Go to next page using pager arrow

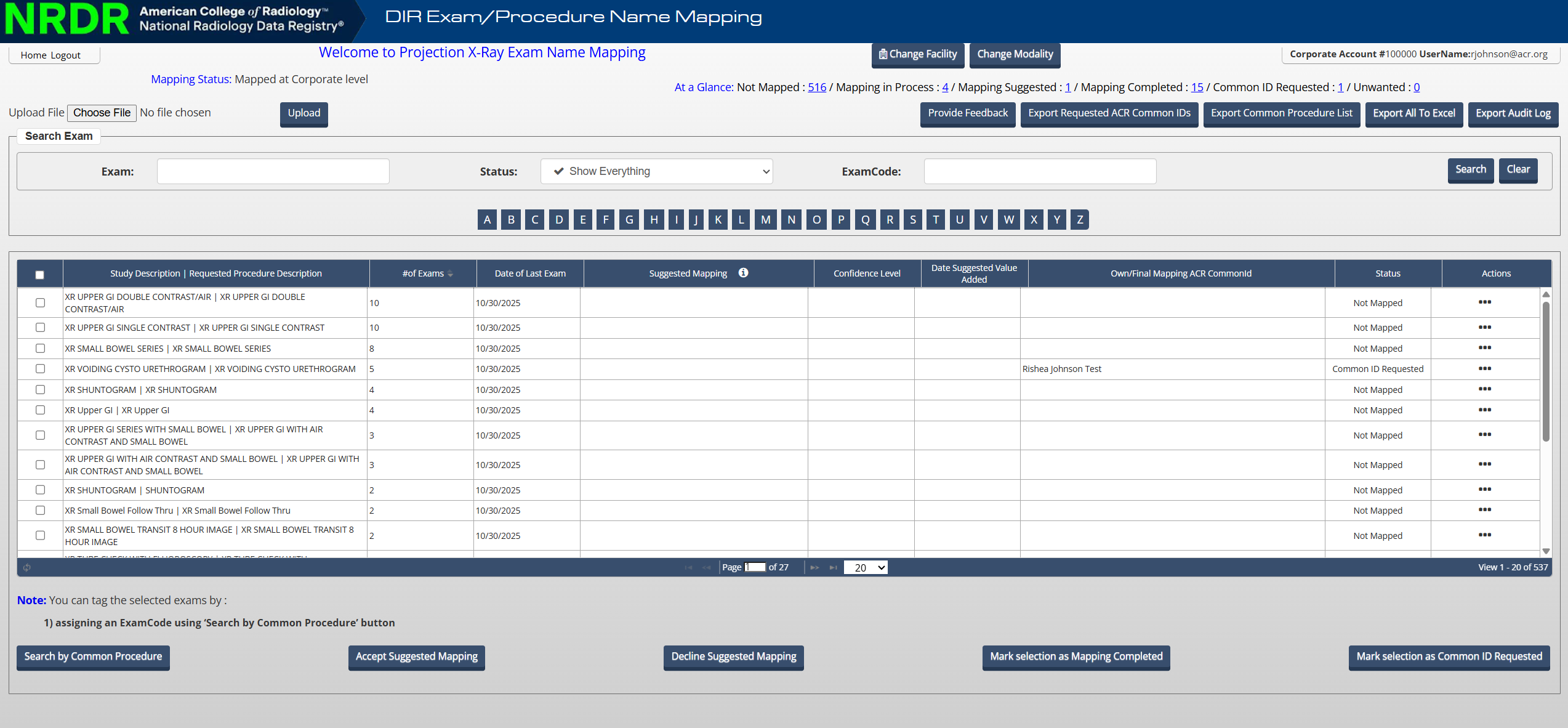[814, 567]
